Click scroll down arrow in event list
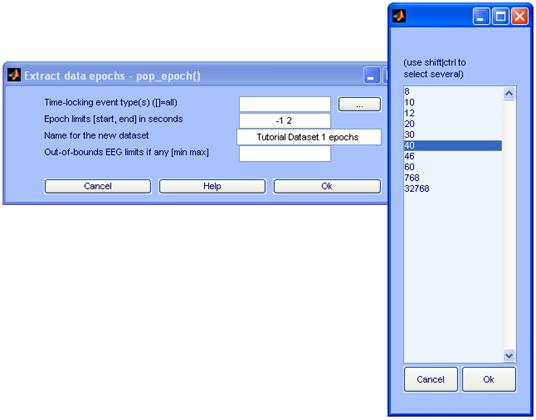536x420 pixels. 509,356
